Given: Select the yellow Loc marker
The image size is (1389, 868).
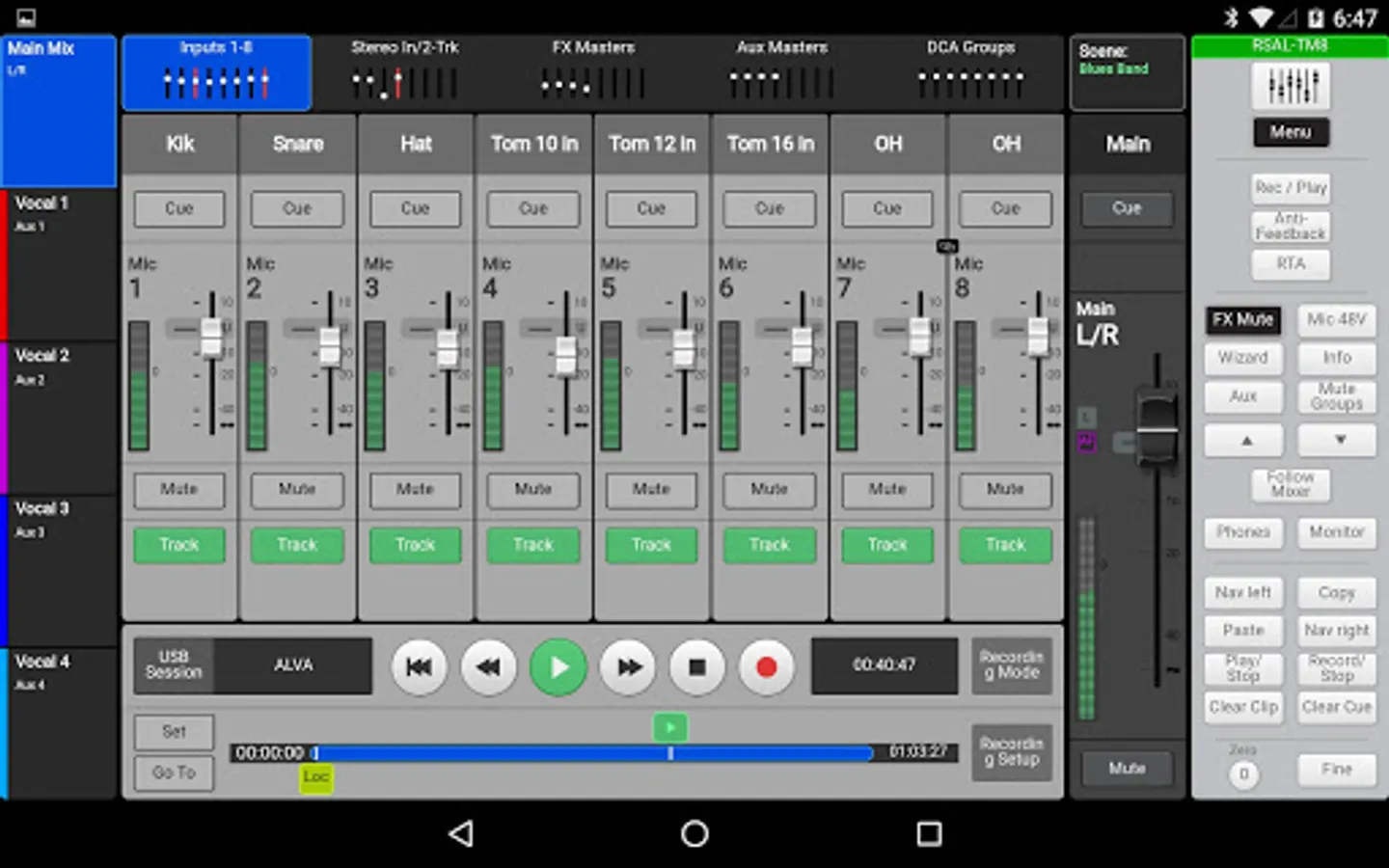Looking at the screenshot, I should pyautogui.click(x=316, y=777).
